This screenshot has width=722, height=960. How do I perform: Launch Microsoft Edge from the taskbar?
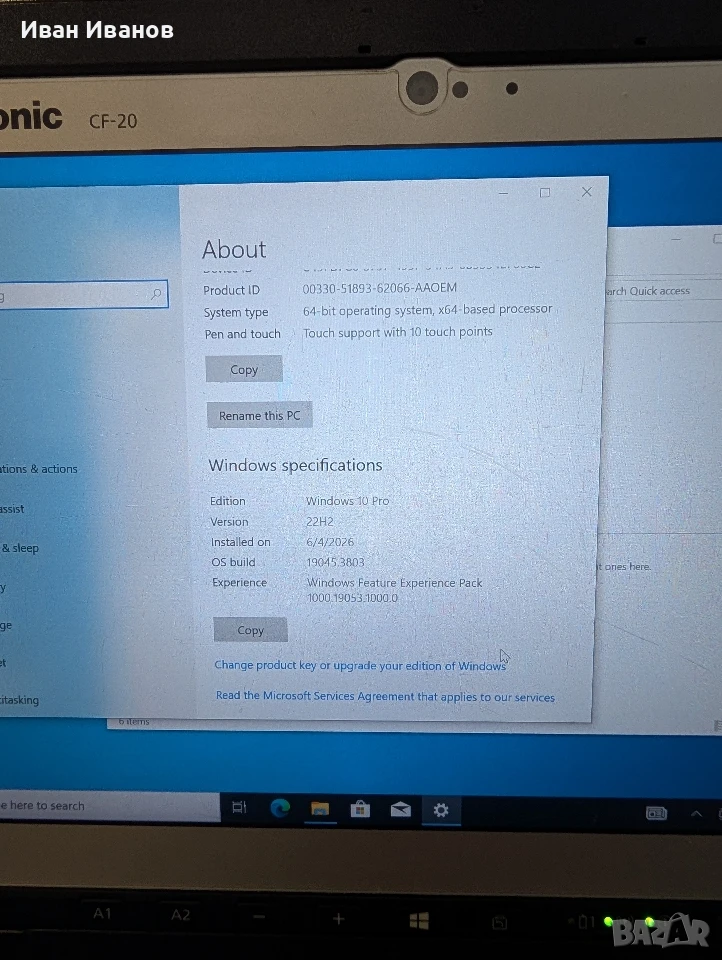click(x=280, y=808)
